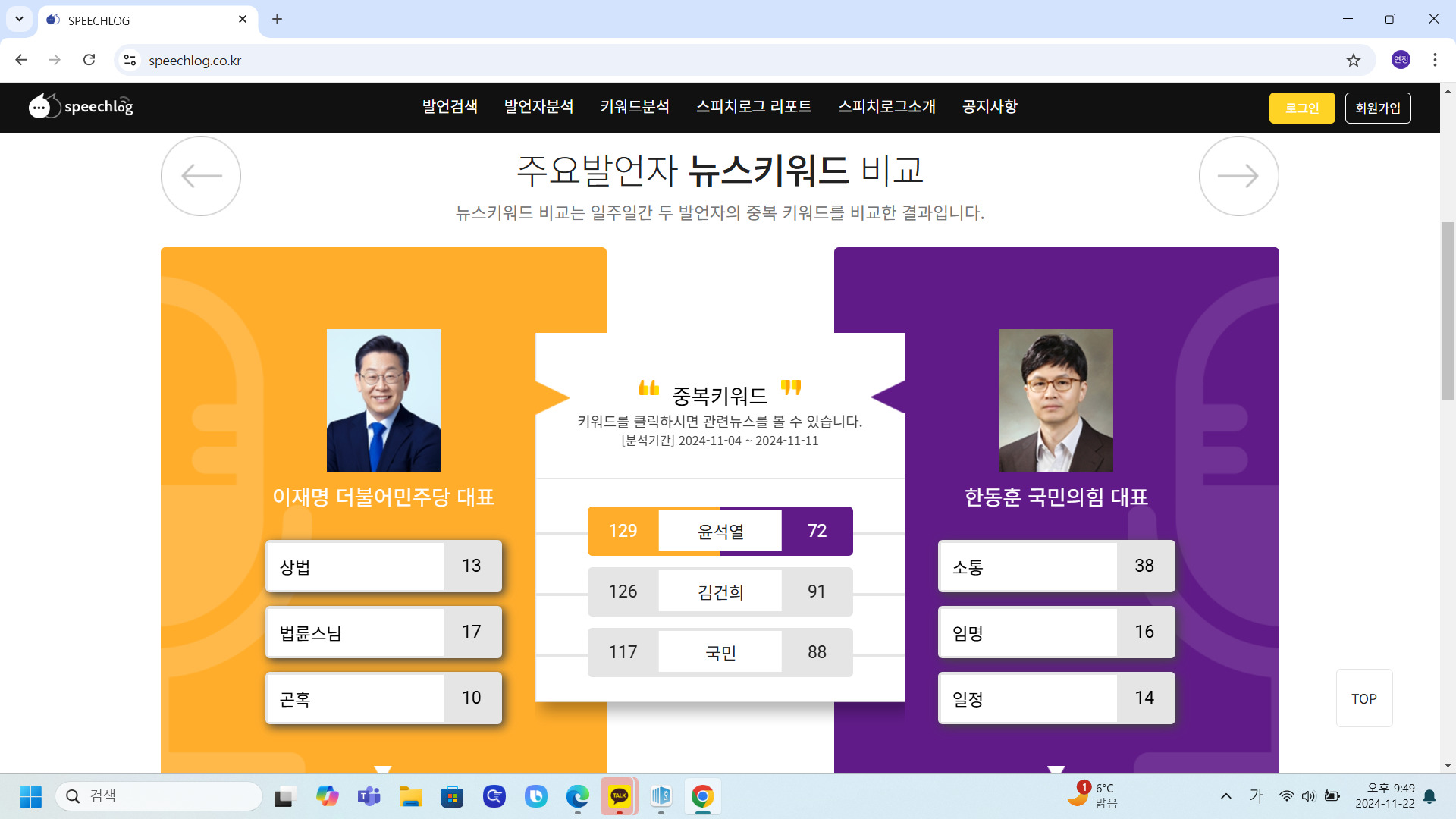Select the 윤석열 shared keyword
Screen dimensions: 1456x819
(x=720, y=531)
